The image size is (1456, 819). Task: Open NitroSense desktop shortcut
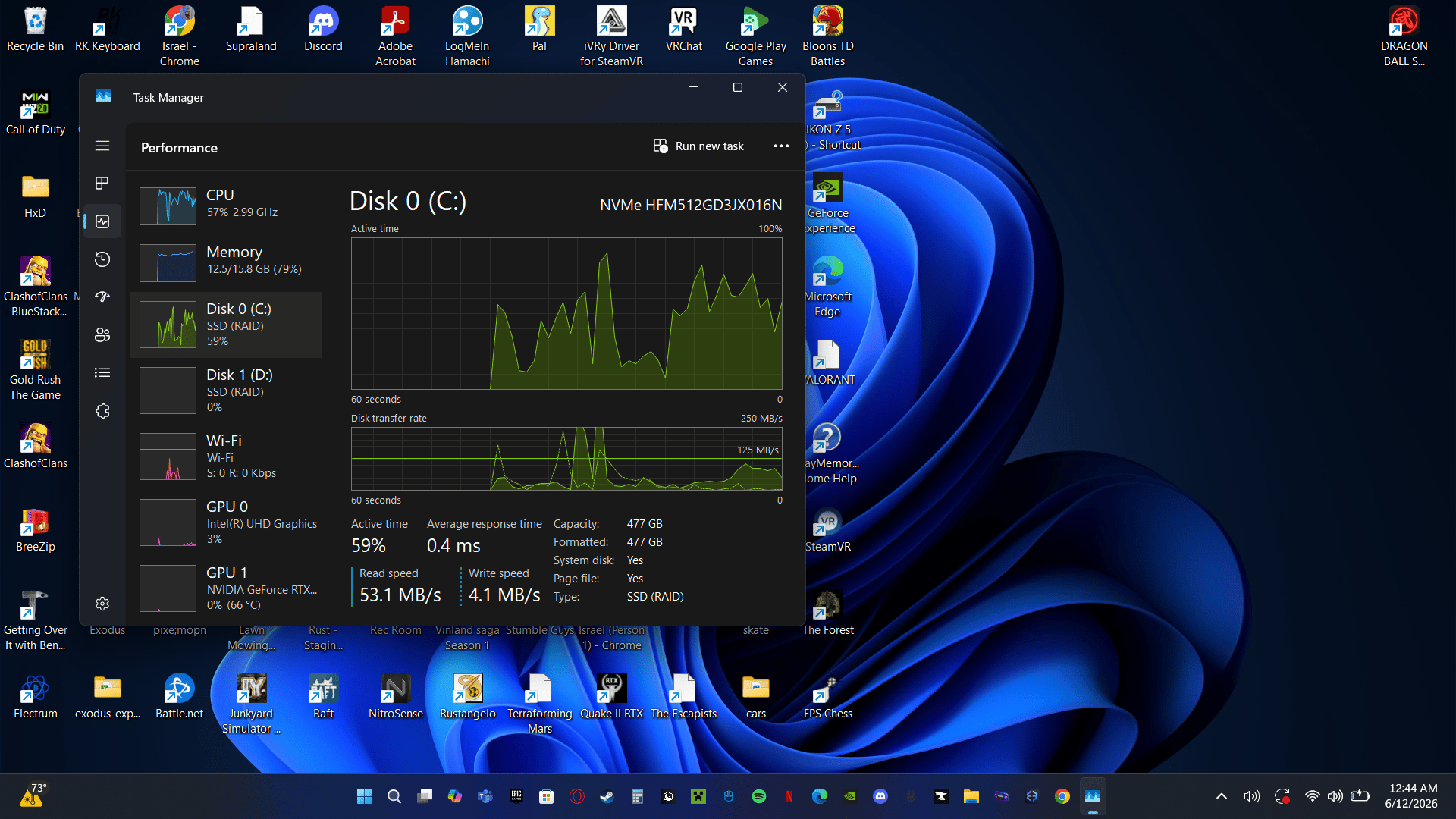tap(395, 698)
